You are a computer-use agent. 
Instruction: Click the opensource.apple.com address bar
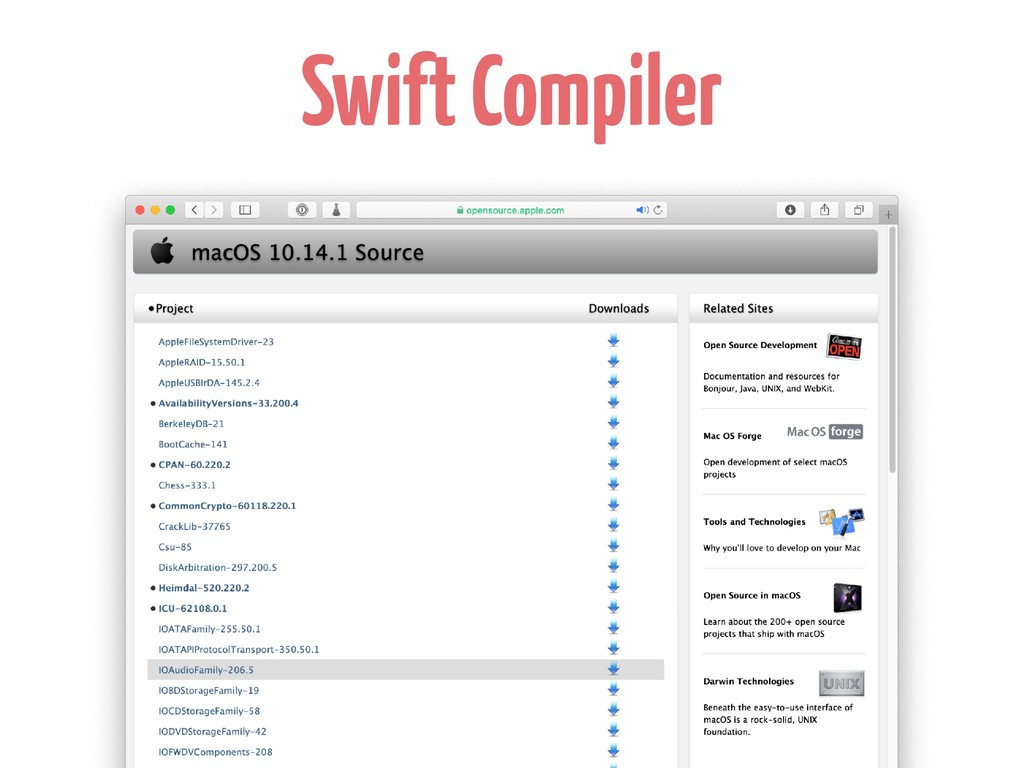click(x=511, y=210)
